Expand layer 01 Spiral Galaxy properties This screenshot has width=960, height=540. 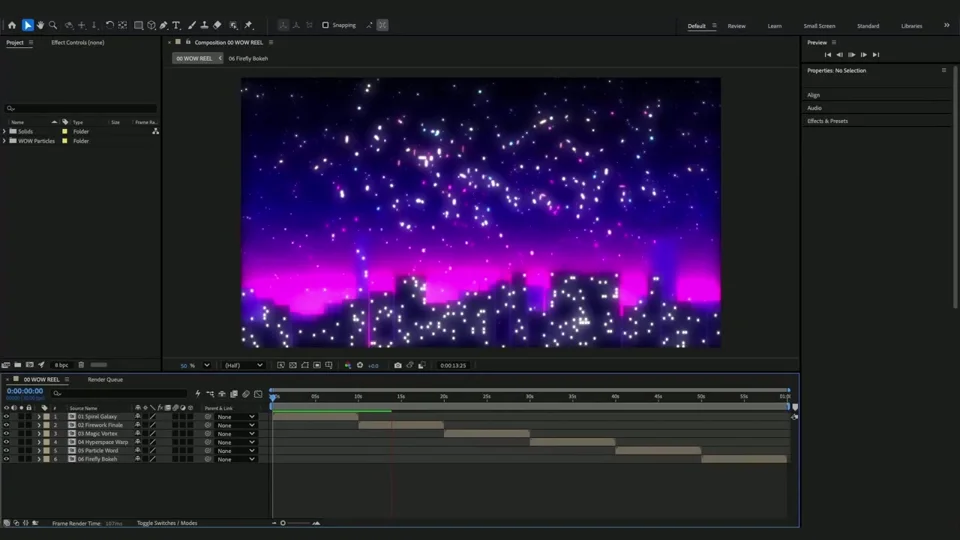39,416
